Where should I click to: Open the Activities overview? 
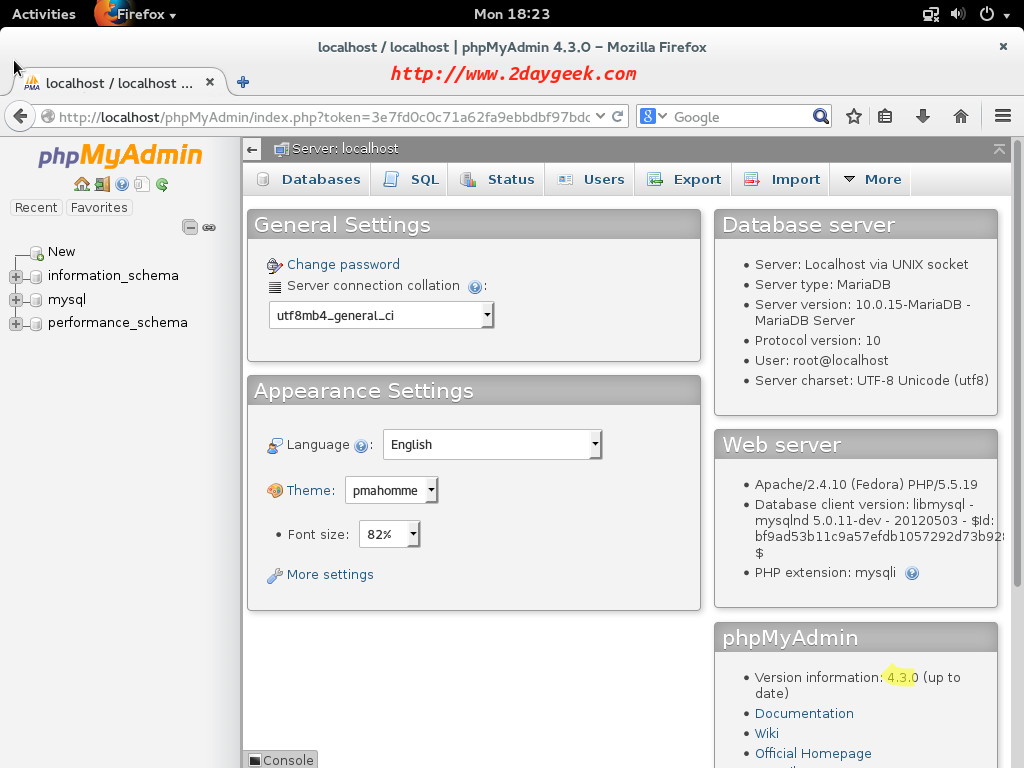click(44, 14)
